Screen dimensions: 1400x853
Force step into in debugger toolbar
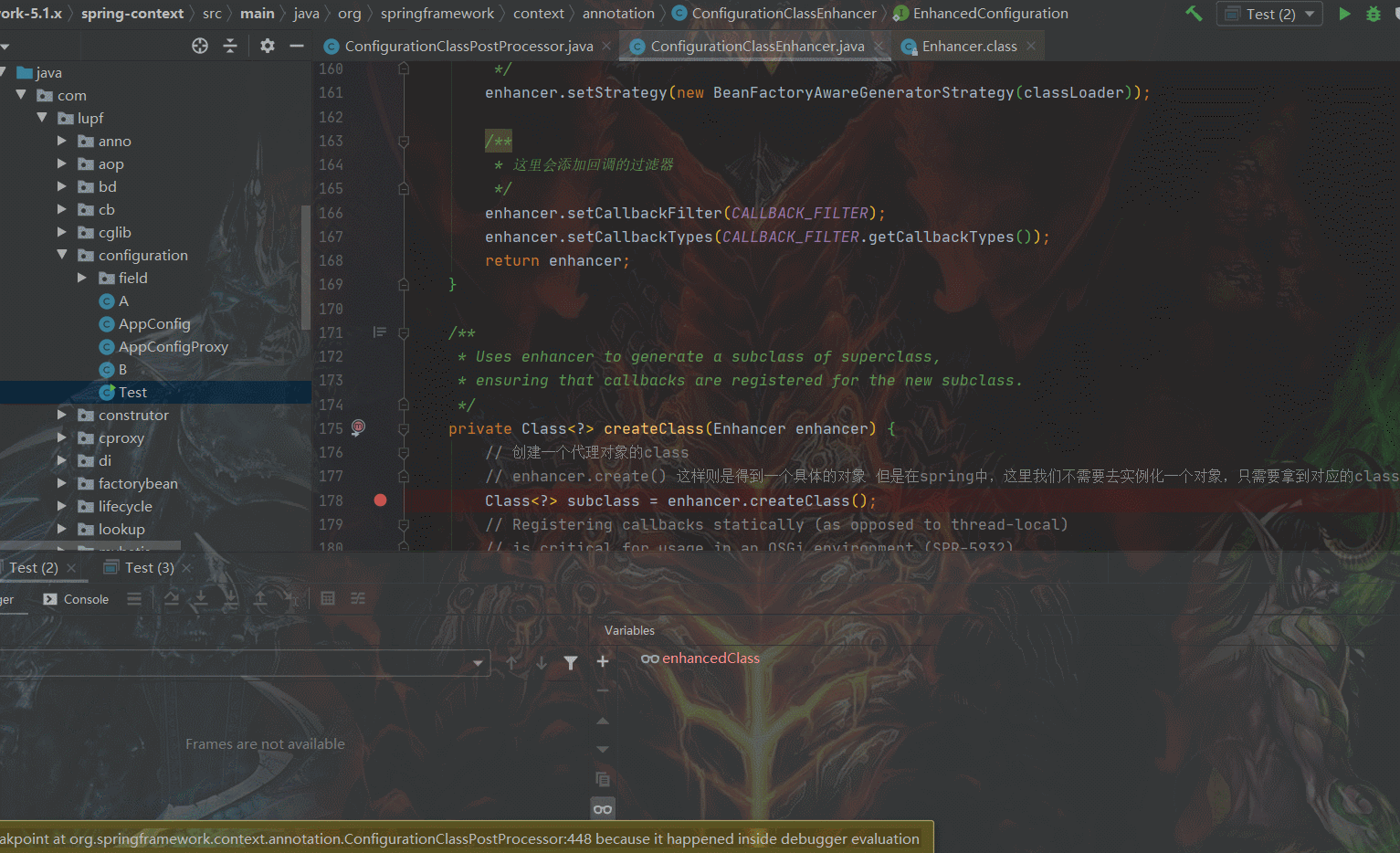click(231, 599)
